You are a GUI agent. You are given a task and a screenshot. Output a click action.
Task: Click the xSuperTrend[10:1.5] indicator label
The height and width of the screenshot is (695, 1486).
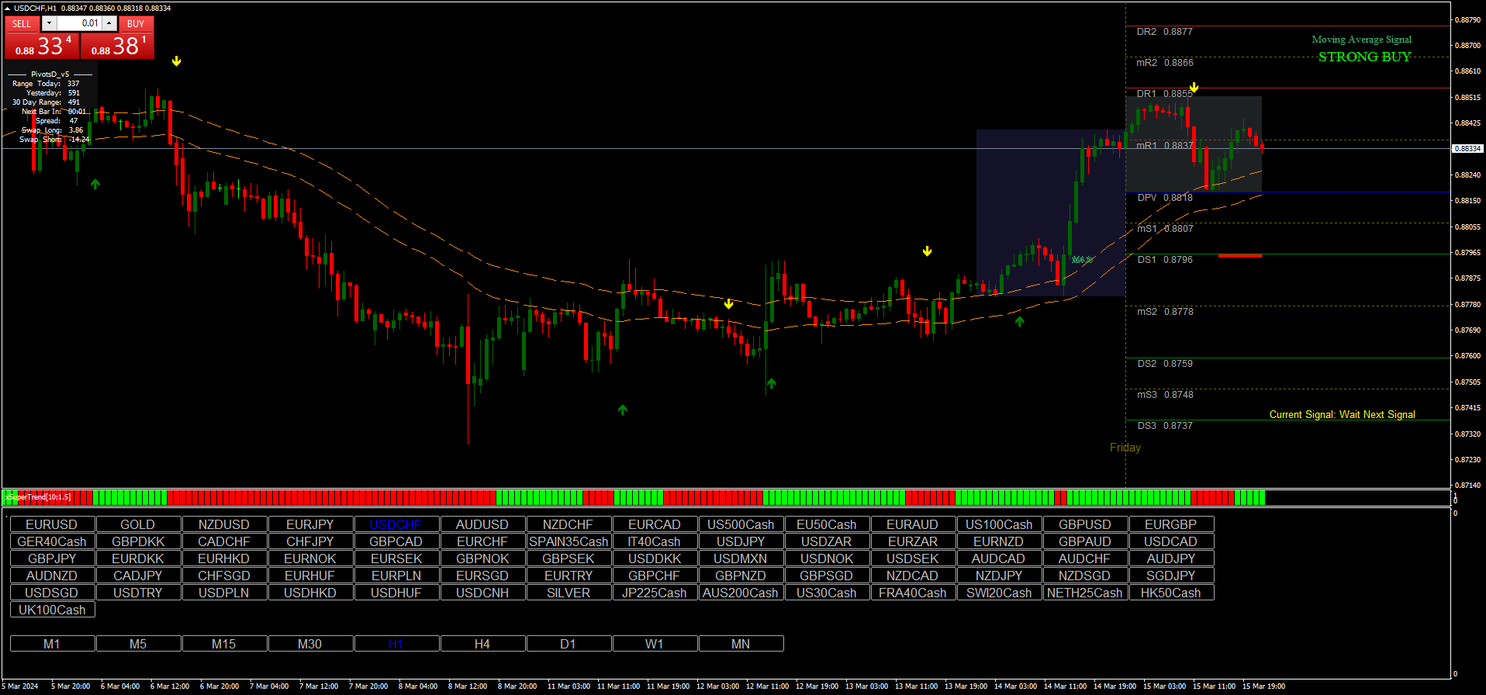click(x=36, y=495)
